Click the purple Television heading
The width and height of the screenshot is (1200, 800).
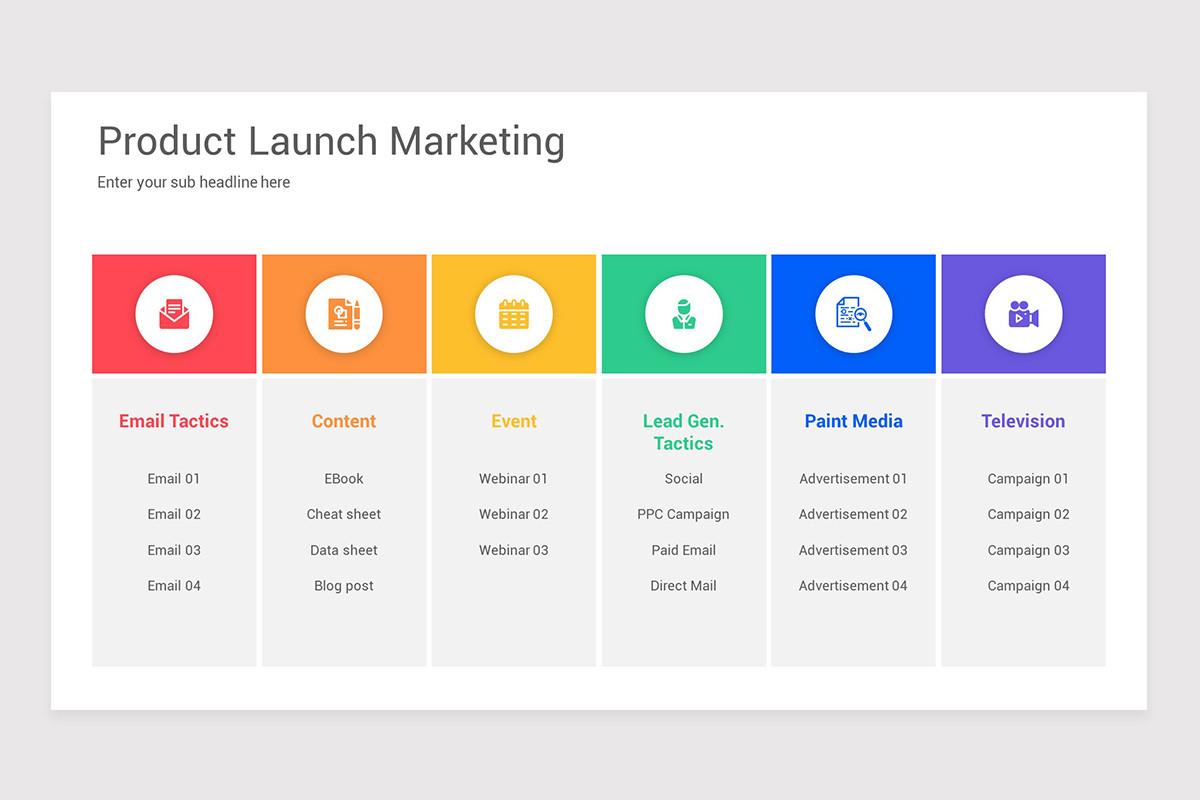[1023, 421]
